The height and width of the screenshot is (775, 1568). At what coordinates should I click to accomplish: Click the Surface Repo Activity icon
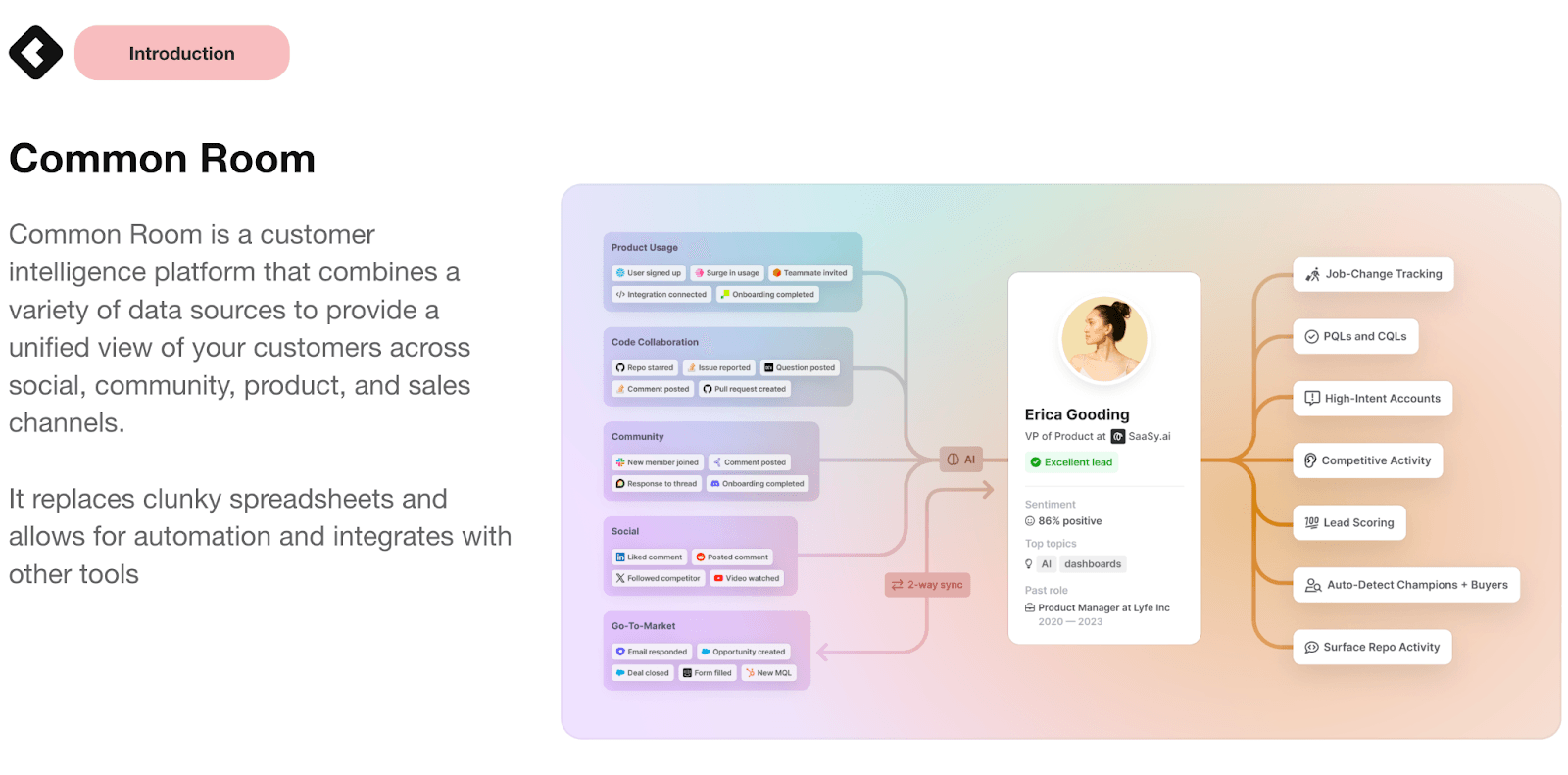(x=1311, y=647)
